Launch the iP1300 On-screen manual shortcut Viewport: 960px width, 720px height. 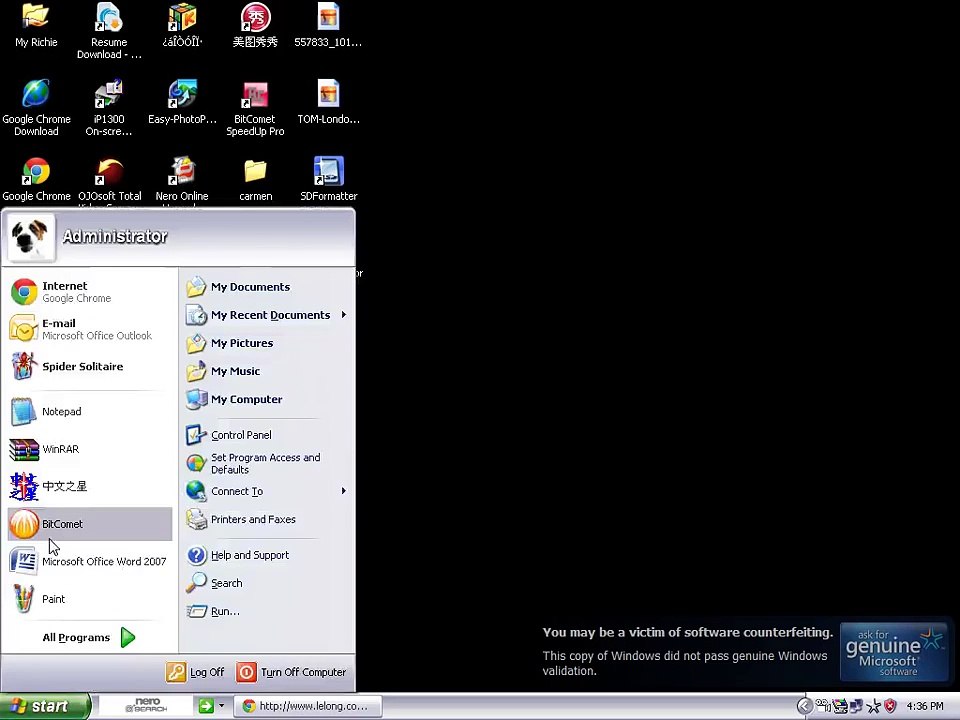click(x=109, y=108)
